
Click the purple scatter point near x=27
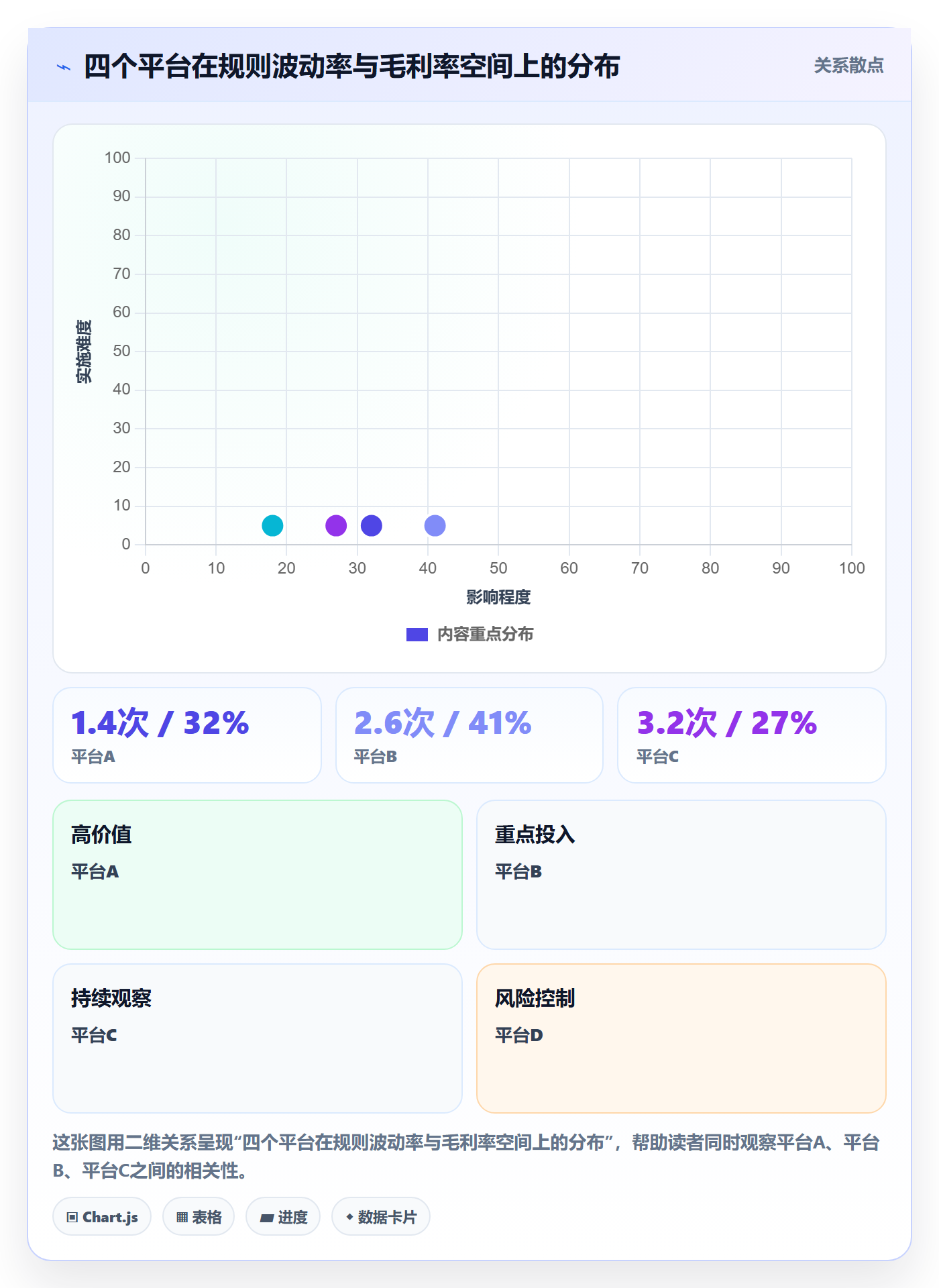[336, 525]
